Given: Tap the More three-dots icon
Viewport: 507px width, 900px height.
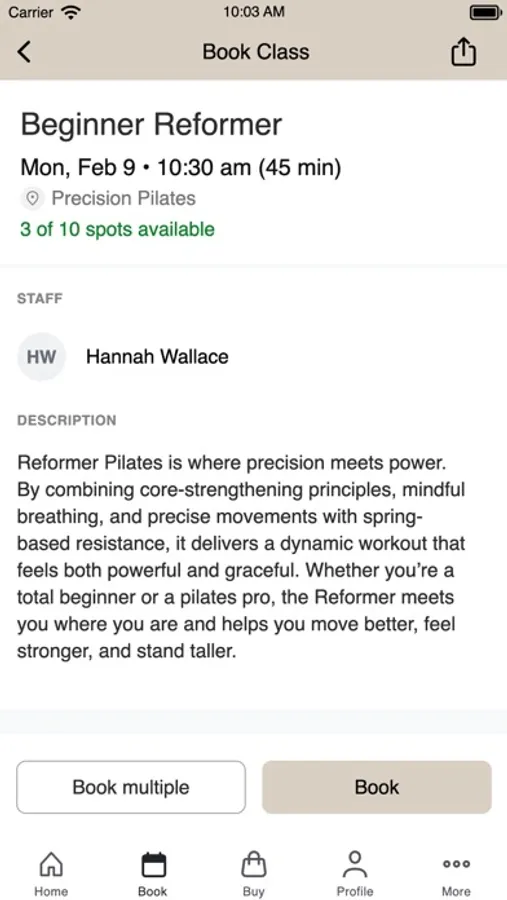Looking at the screenshot, I should coord(456,864).
